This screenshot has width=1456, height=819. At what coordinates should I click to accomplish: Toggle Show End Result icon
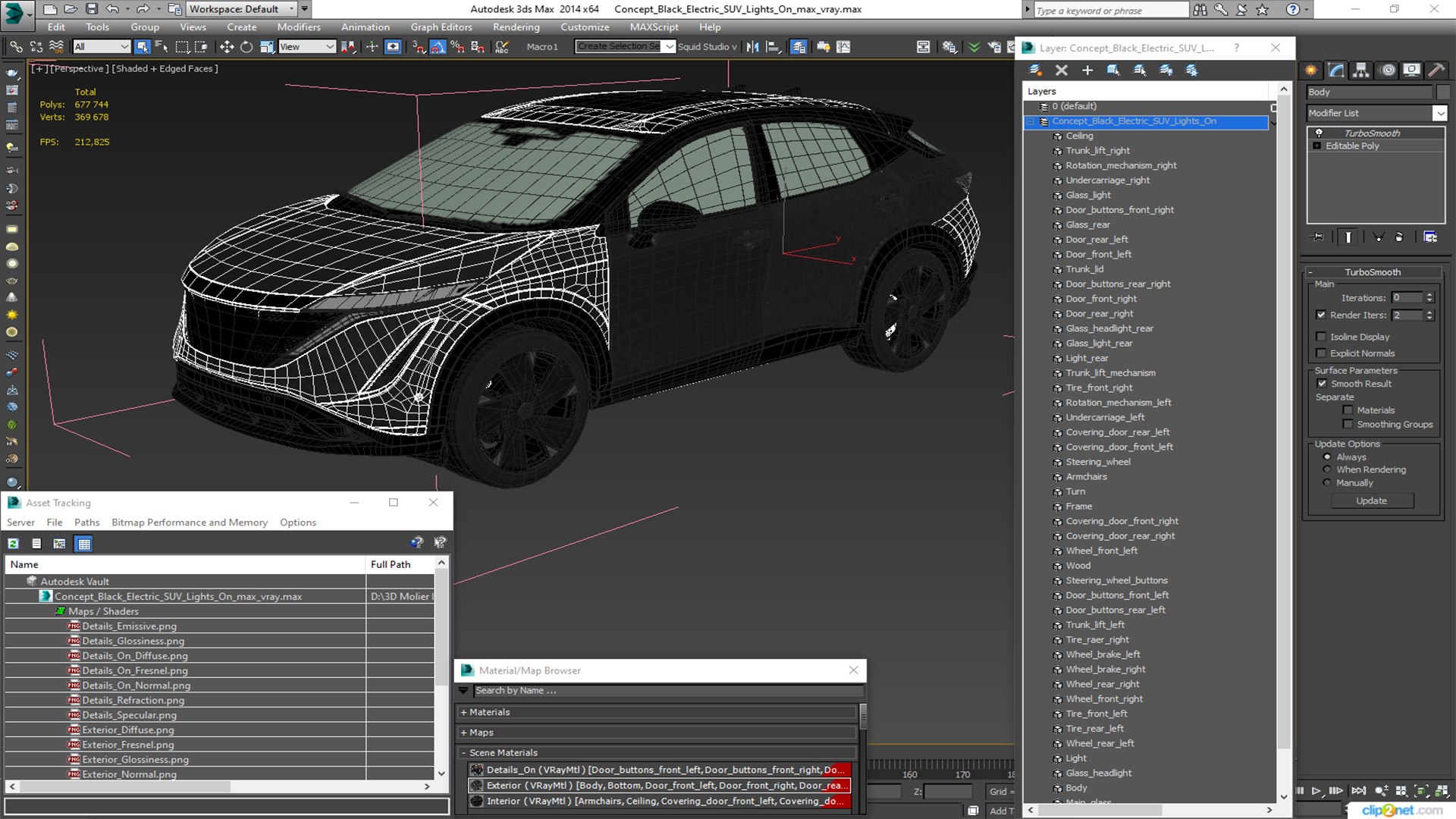point(1348,237)
